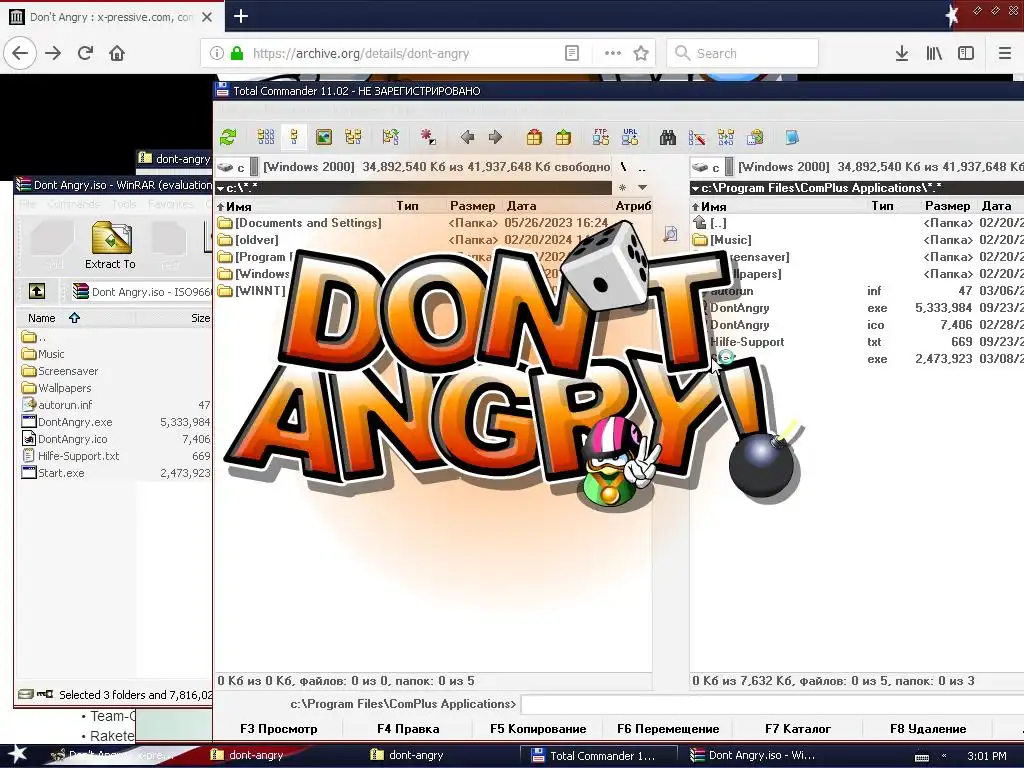Click the unpack files toolbar icon
The width and height of the screenshot is (1024, 768).
(563, 137)
